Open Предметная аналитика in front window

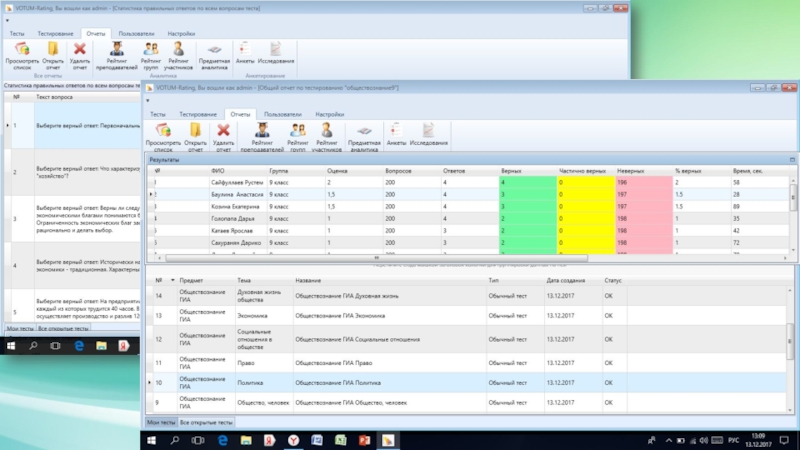click(364, 131)
